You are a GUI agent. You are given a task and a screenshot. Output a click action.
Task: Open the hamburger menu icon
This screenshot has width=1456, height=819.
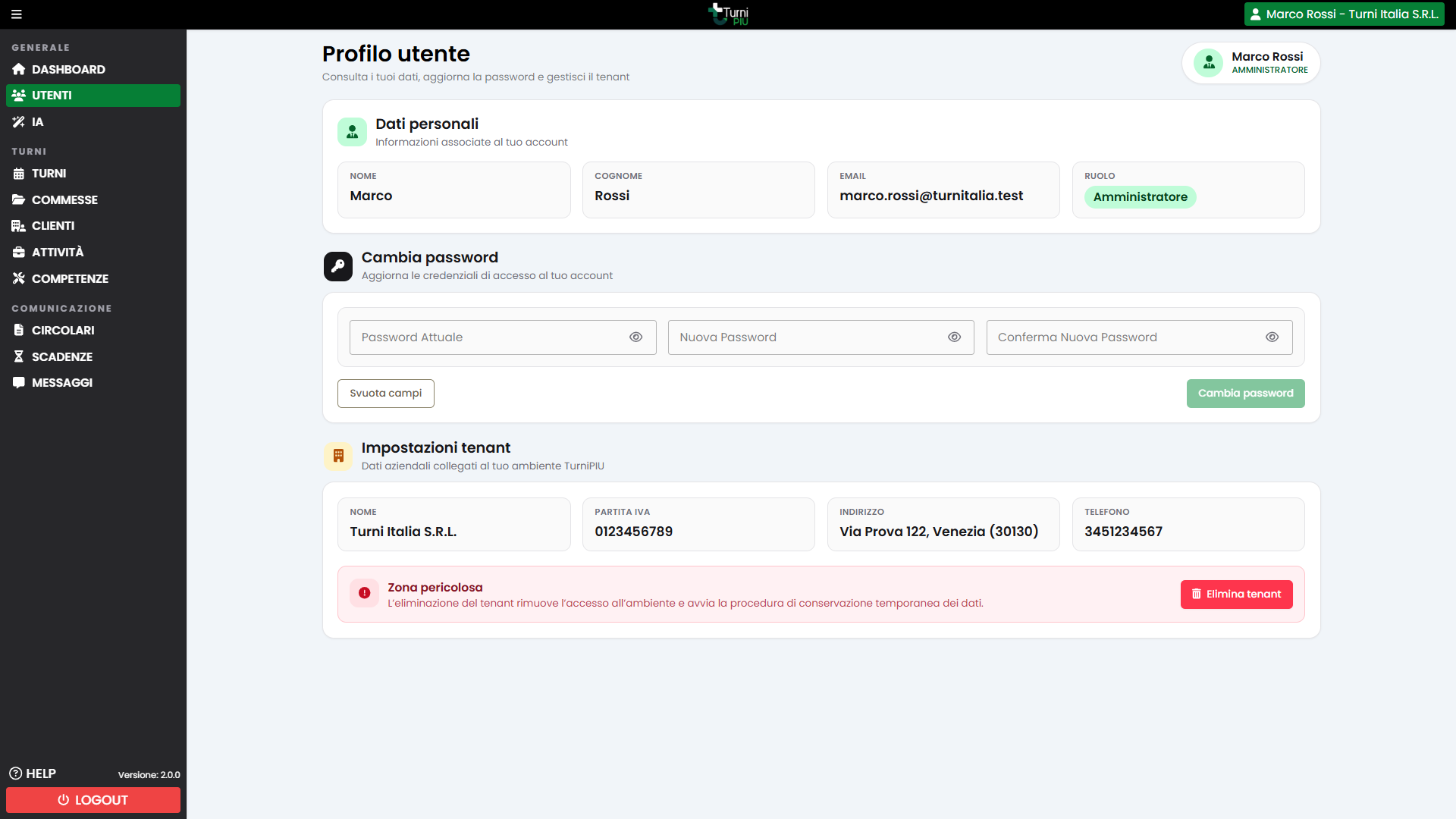click(x=17, y=14)
